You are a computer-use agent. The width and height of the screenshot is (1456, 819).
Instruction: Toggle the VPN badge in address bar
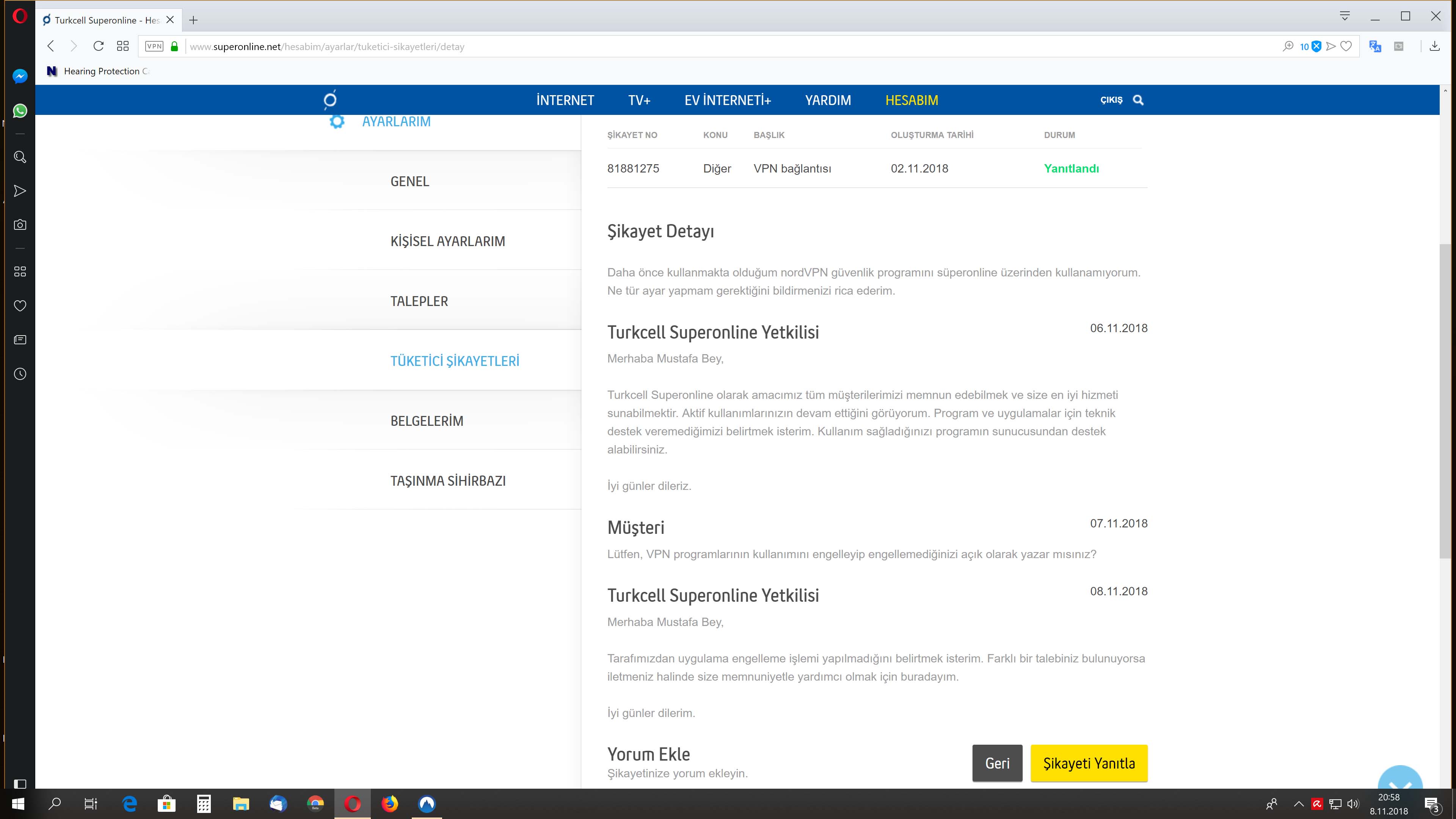tap(154, 46)
